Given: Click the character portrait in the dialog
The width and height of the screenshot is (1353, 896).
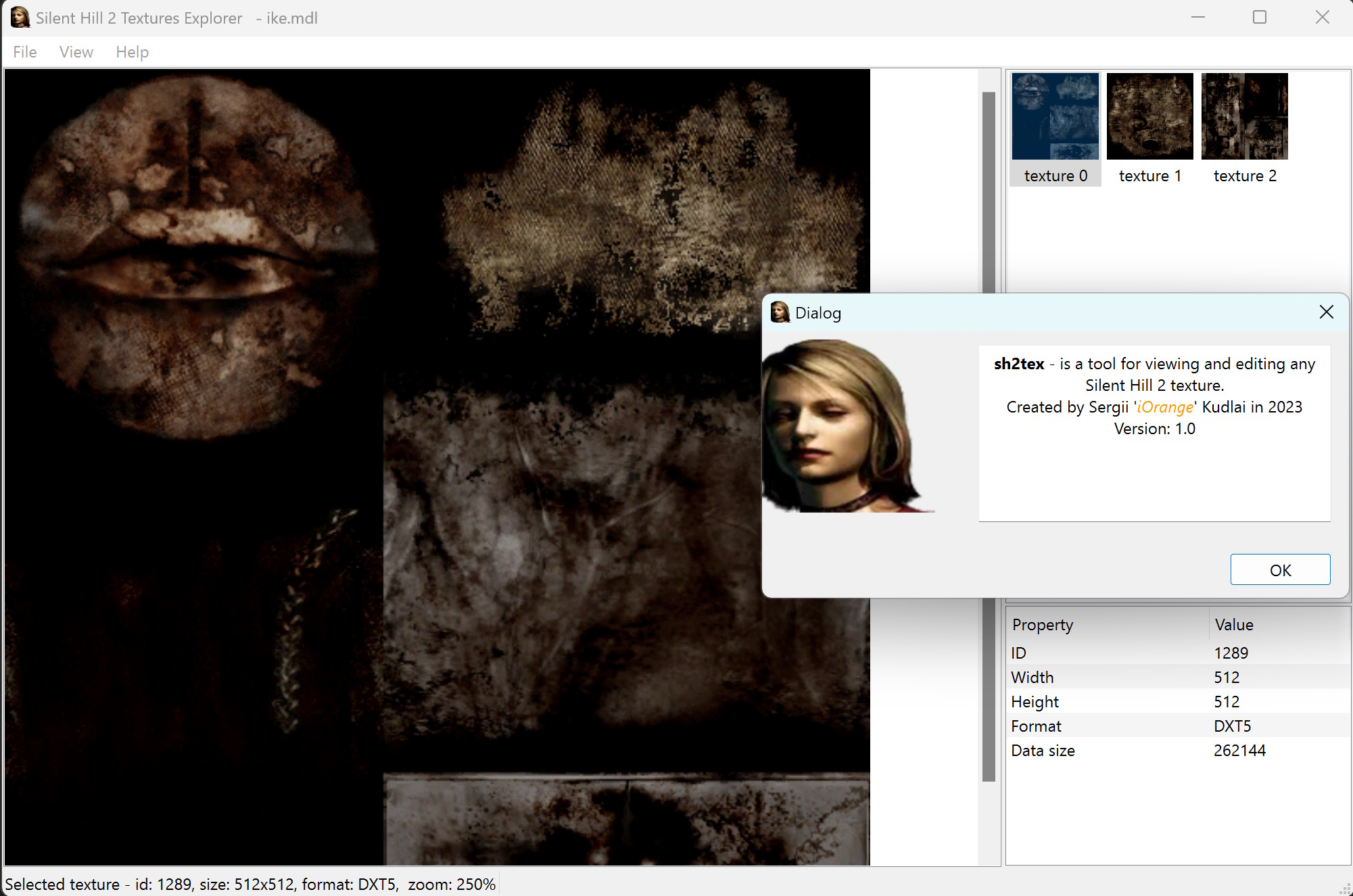Looking at the screenshot, I should (849, 426).
